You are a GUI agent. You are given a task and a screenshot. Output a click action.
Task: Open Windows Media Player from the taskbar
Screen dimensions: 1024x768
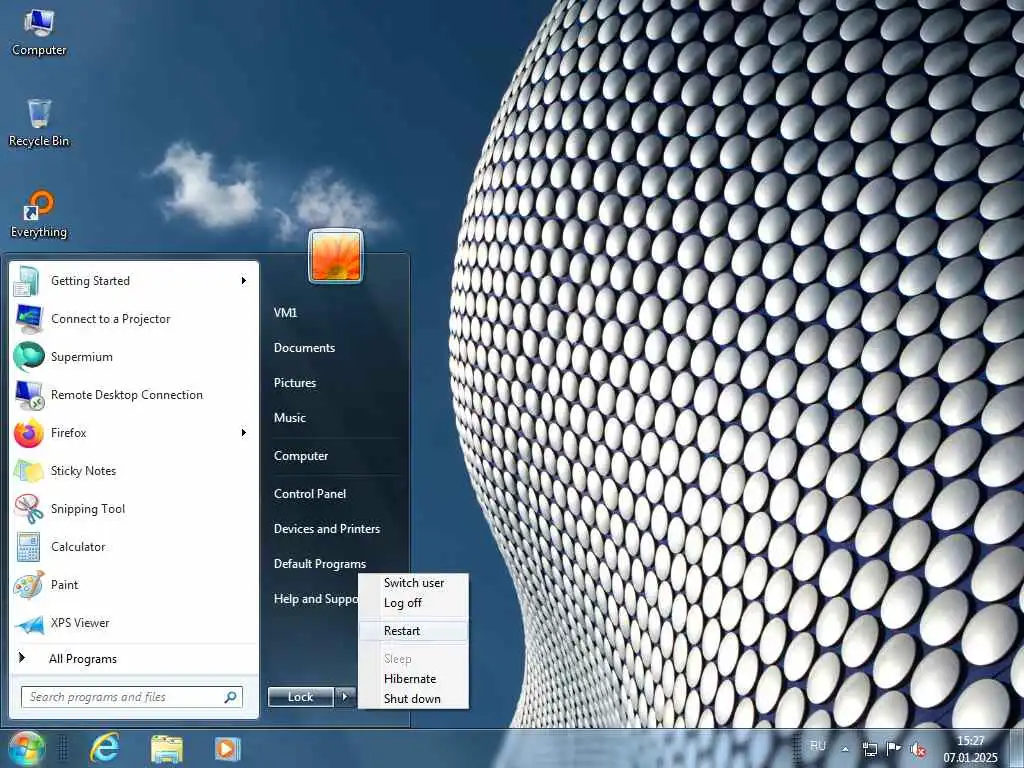pos(227,748)
